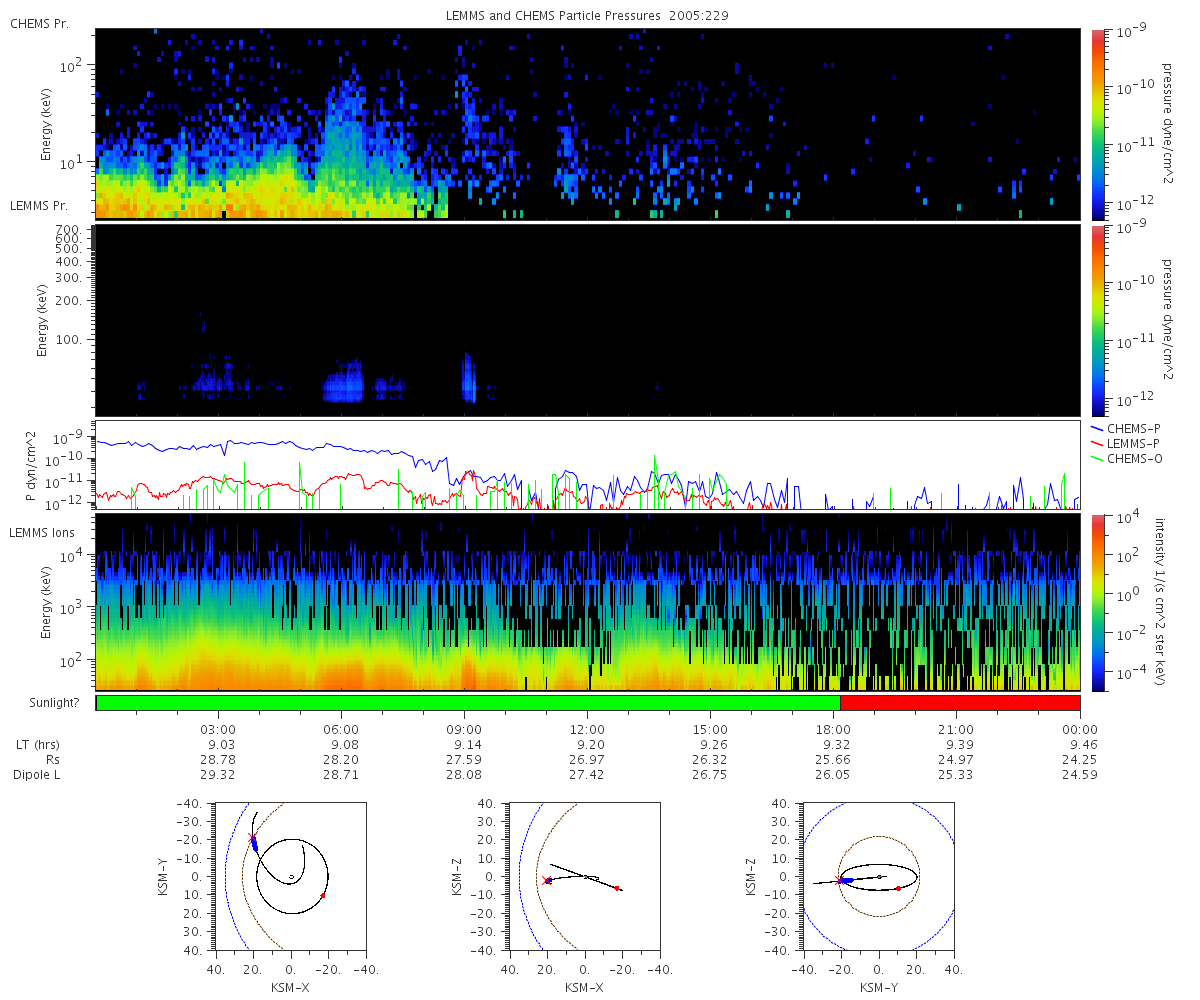1200x1000 pixels.
Task: Click the Dipole L value "26.05"
Action: coord(834,775)
